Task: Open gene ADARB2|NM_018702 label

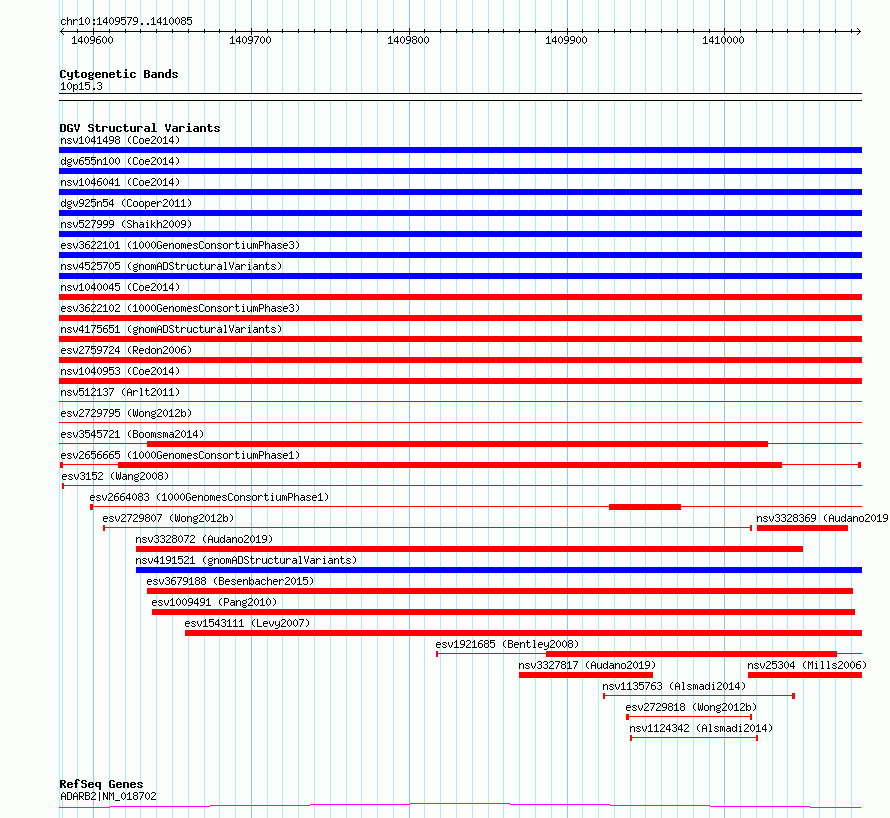Action: (108, 796)
